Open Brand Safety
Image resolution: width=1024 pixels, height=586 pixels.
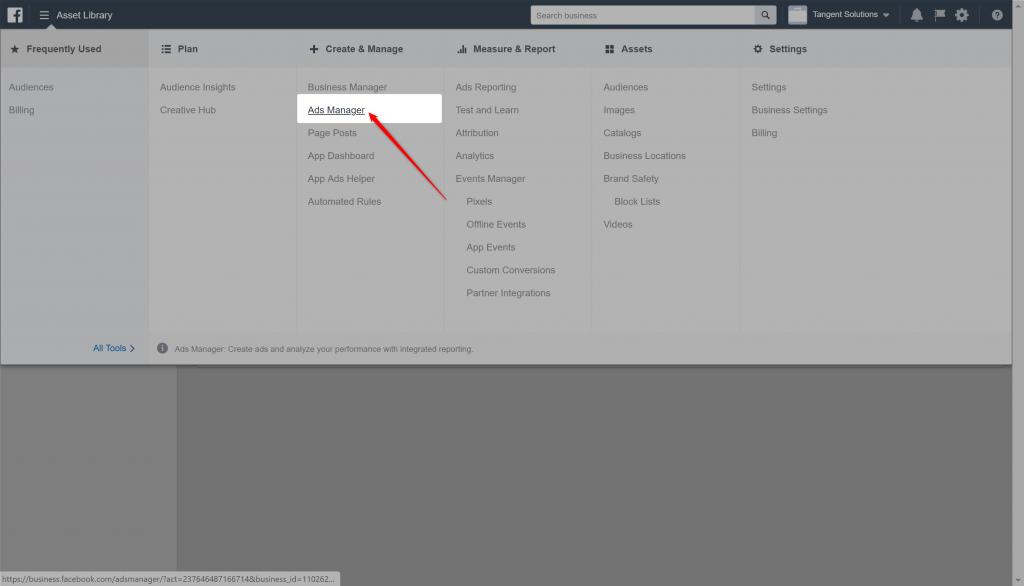[630, 178]
